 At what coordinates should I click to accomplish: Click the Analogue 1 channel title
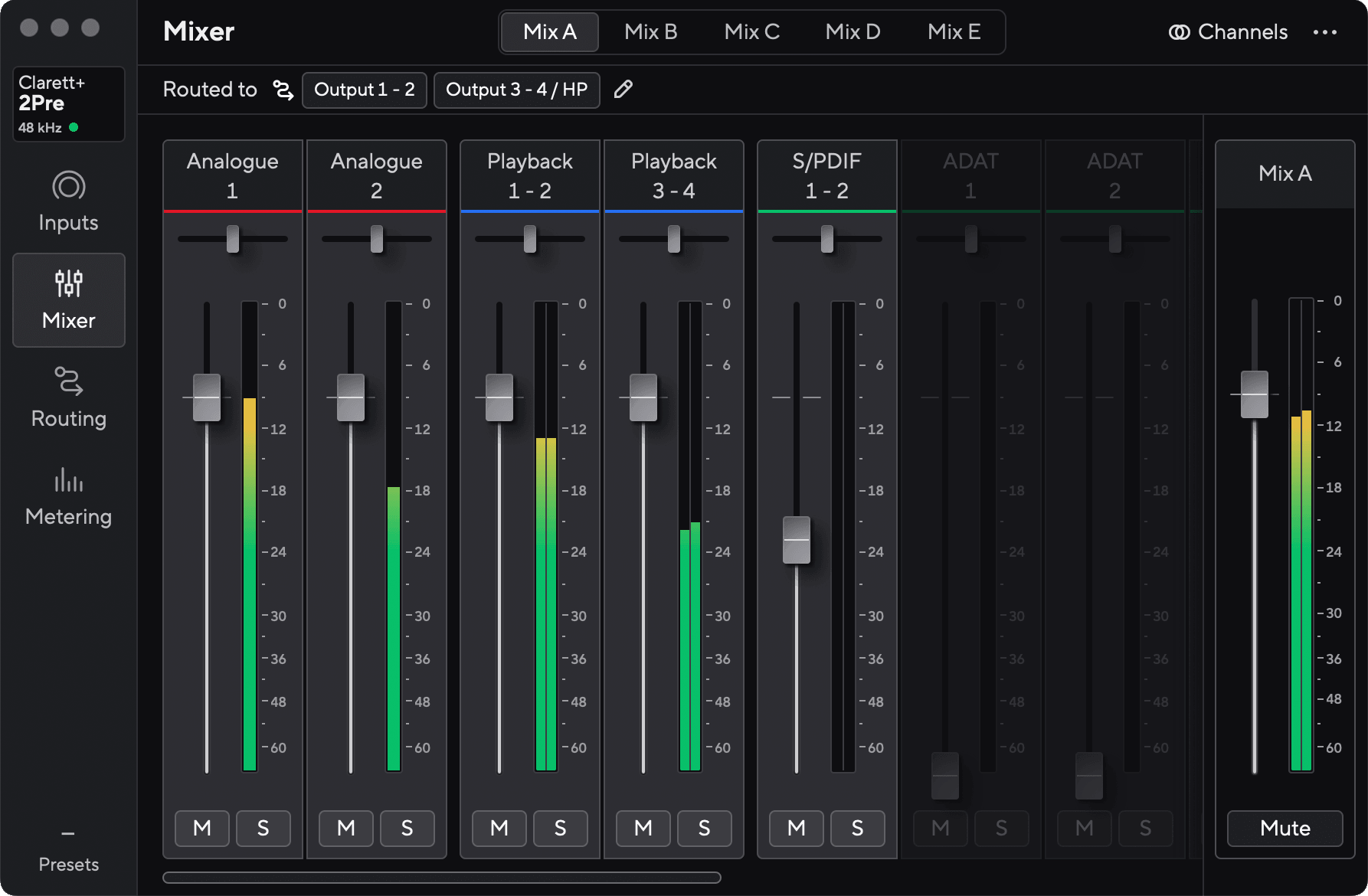pos(233,175)
